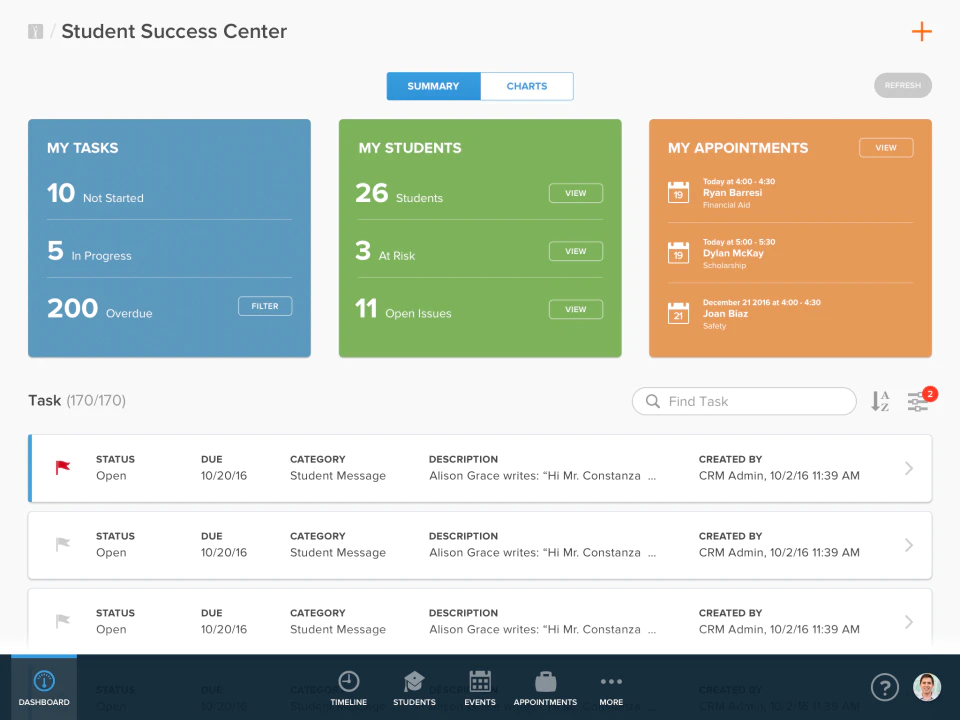Sort tasks with the A-Z sort icon

[880, 401]
